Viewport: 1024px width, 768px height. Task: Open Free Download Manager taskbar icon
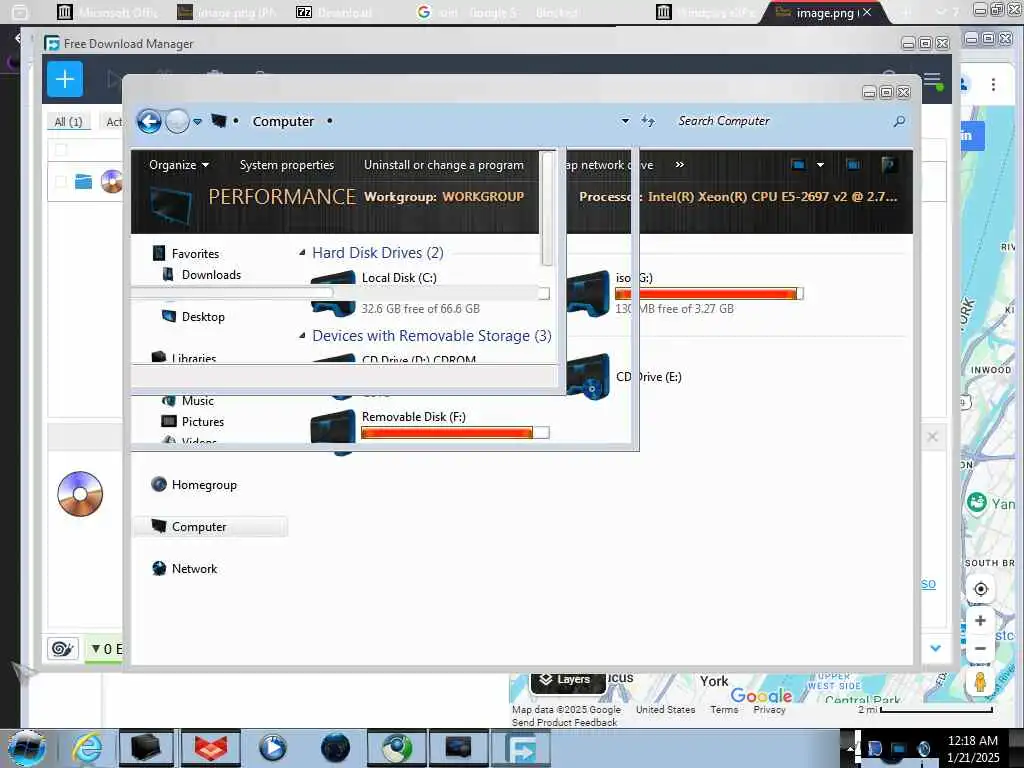click(x=520, y=748)
